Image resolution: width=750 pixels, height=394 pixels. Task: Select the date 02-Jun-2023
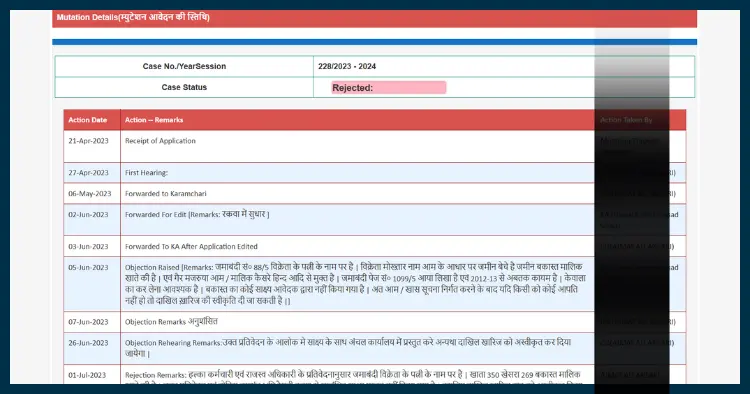pos(88,215)
